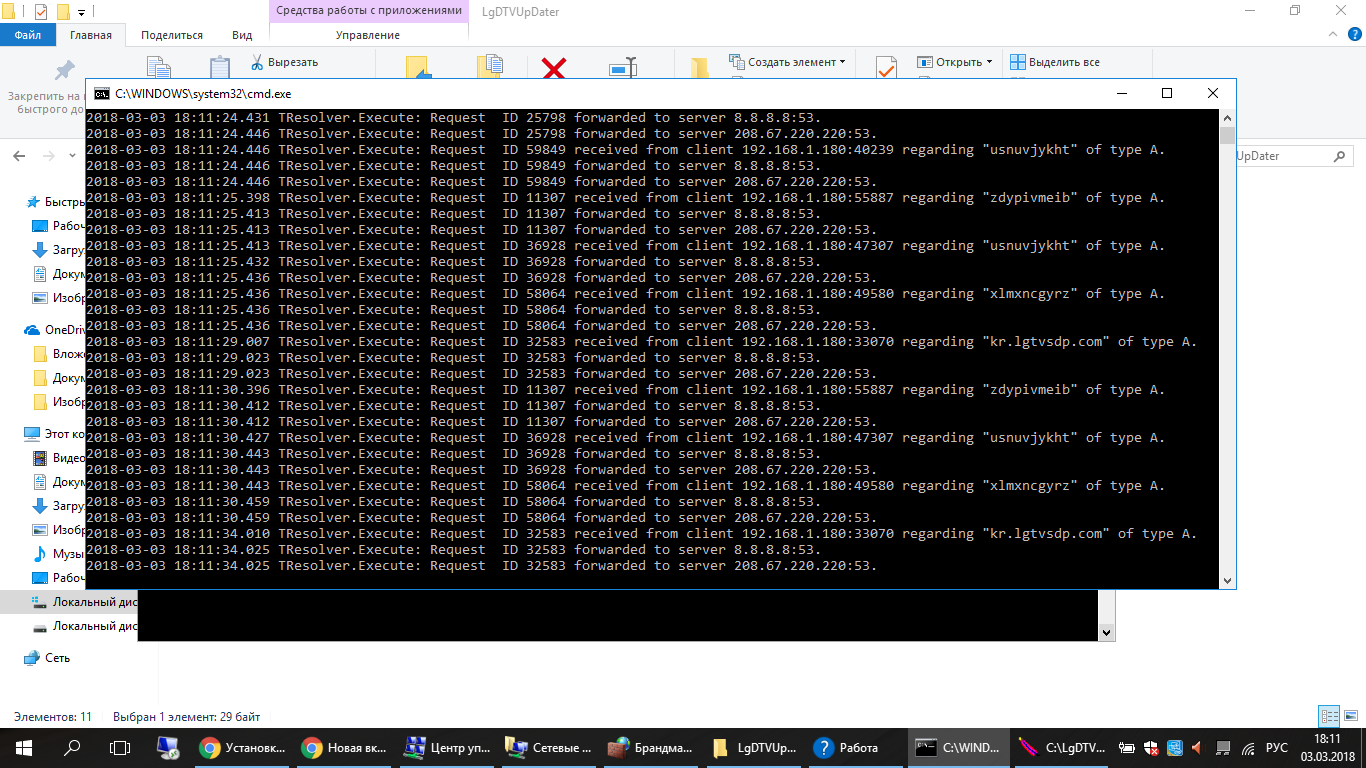Viewport: 1366px width, 768px height.
Task: Click the Cut (Вырезать) scissors button
Action: click(x=284, y=62)
